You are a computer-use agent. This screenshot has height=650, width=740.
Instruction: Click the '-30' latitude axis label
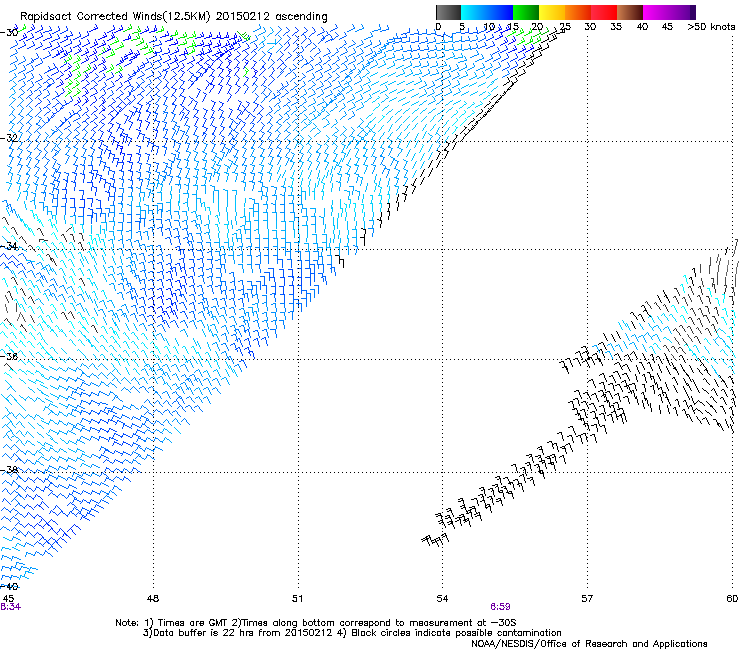pos(9,33)
